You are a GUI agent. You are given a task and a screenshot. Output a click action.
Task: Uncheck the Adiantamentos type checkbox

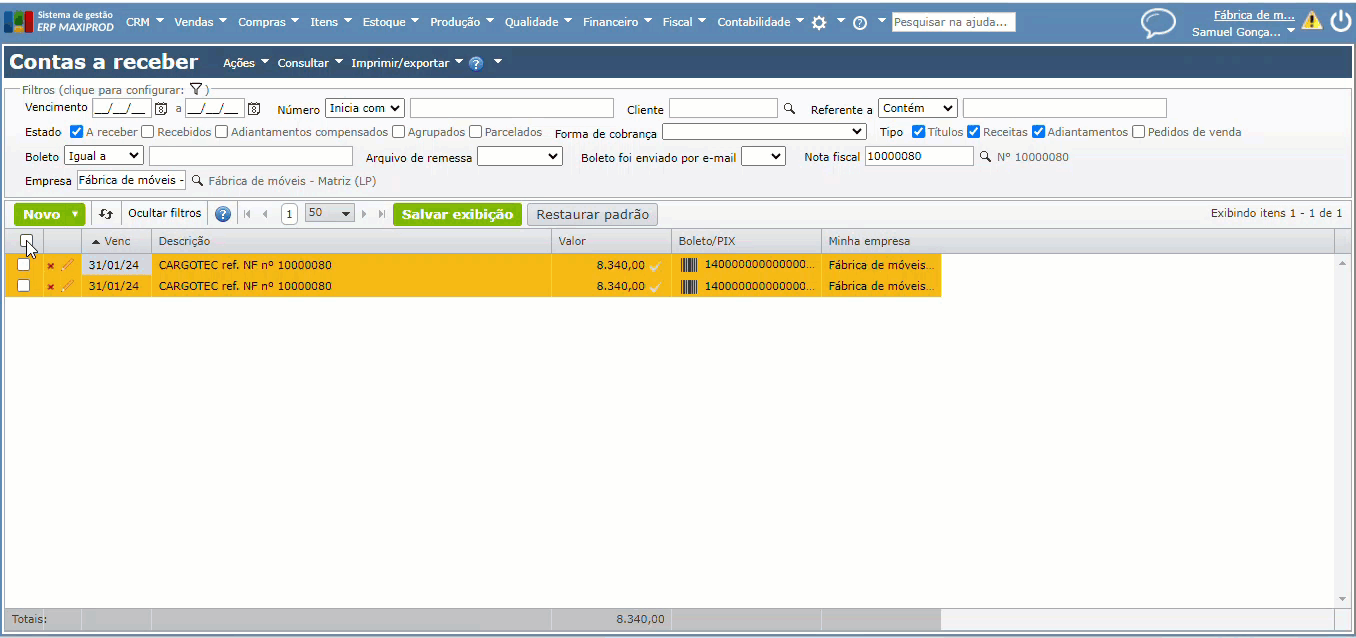click(1039, 132)
